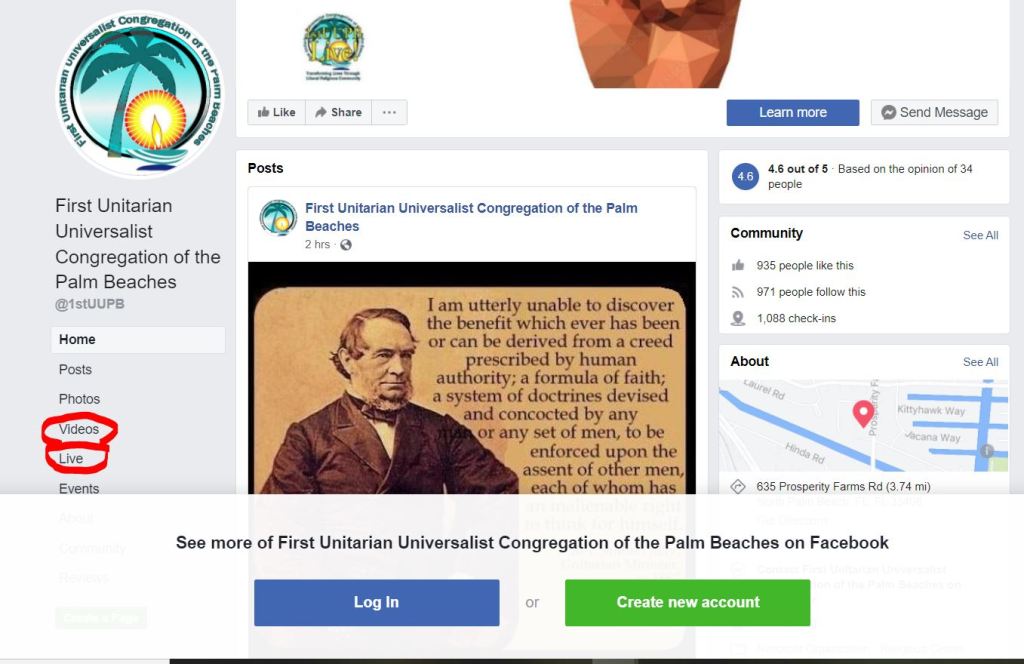Open the congregation's circular profile logo
This screenshot has width=1024, height=664.
tap(140, 93)
